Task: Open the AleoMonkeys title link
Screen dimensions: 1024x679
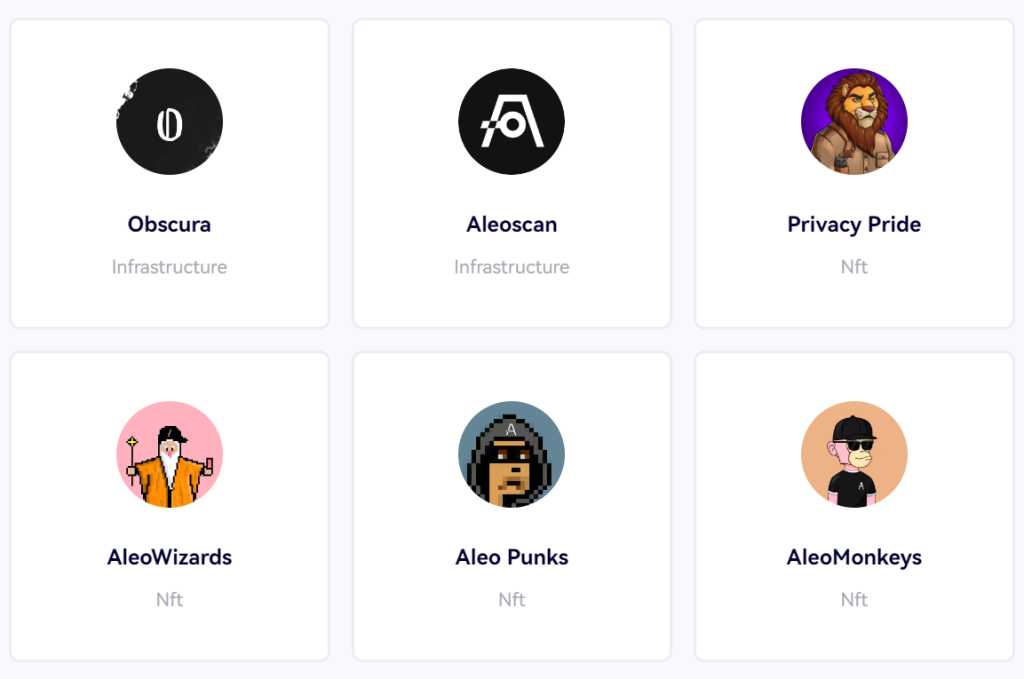Action: pos(854,558)
